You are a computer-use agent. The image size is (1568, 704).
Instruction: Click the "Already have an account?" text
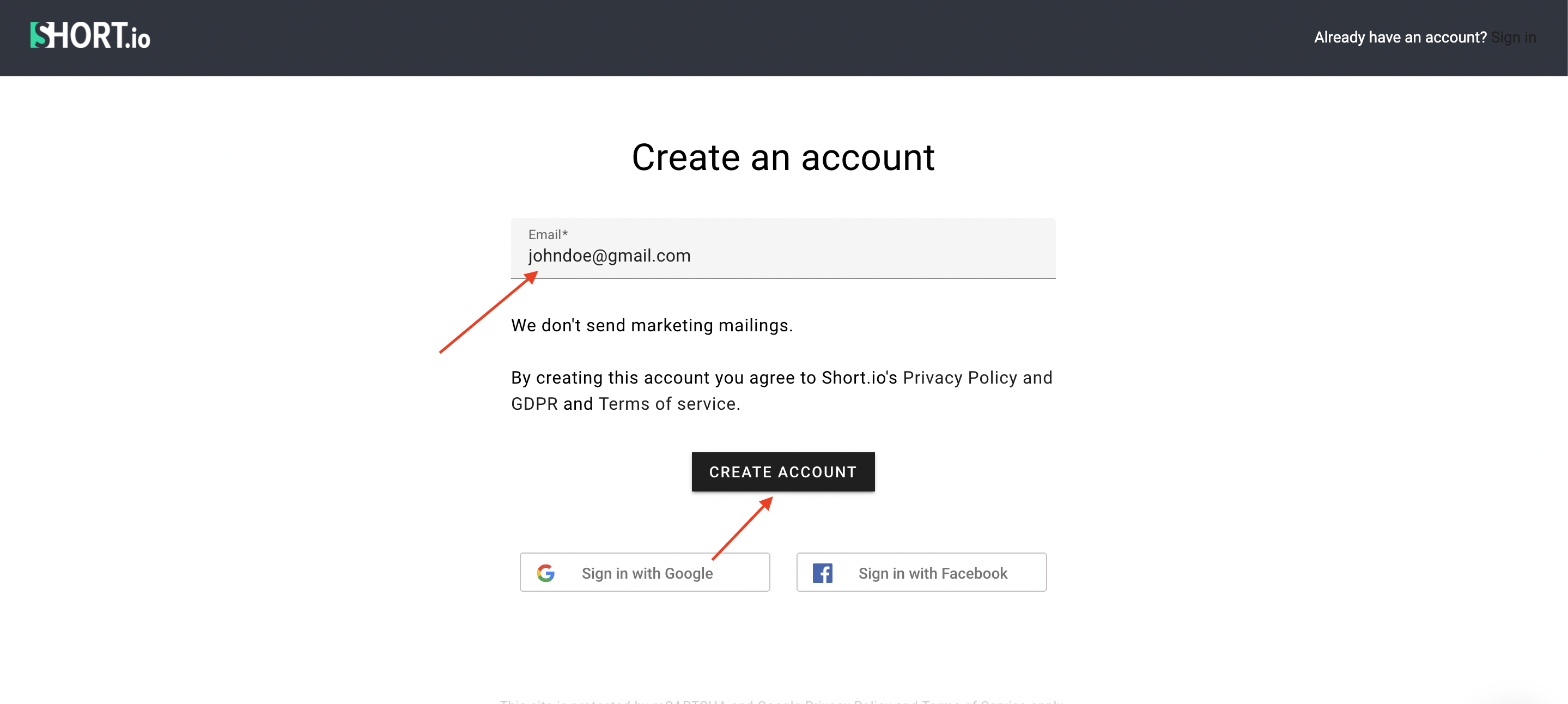(x=1400, y=38)
